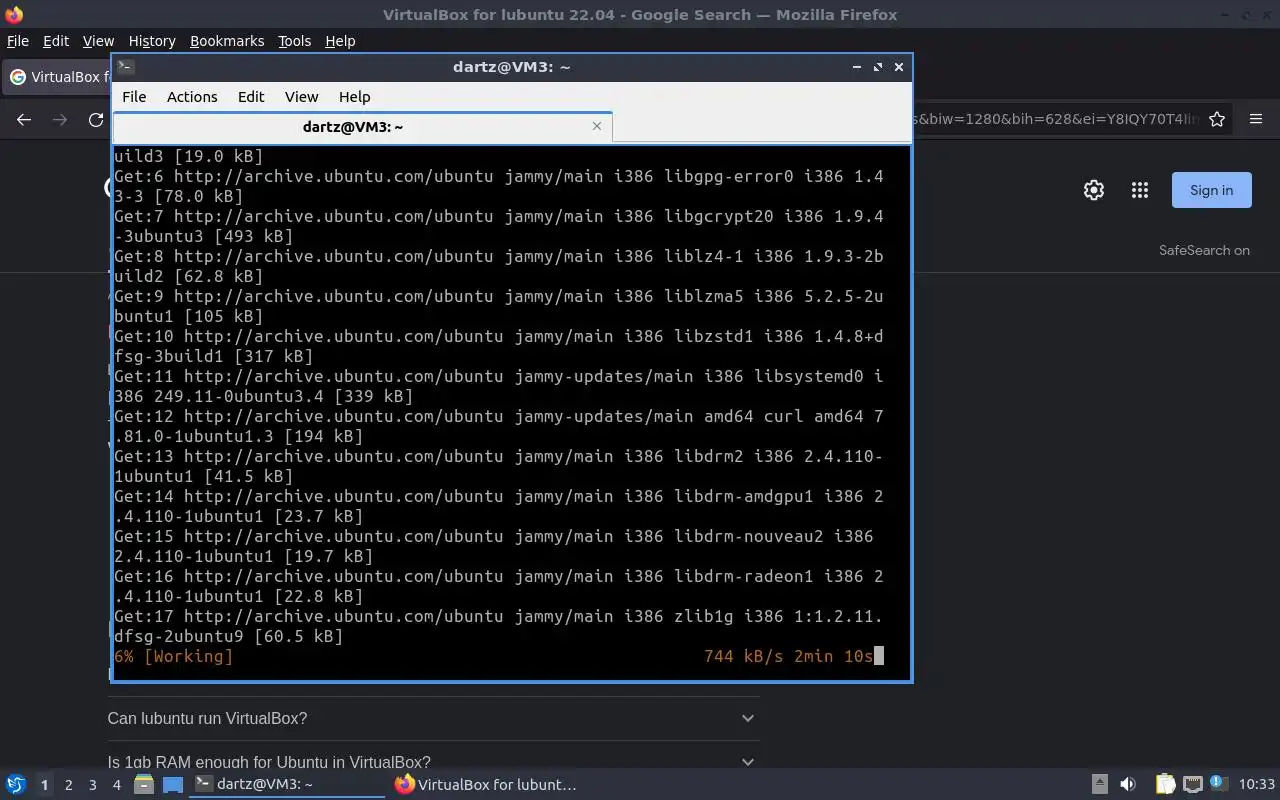Select the VirtualBox Google Search browser tab
The image size is (1280, 800).
pyautogui.click(x=58, y=77)
